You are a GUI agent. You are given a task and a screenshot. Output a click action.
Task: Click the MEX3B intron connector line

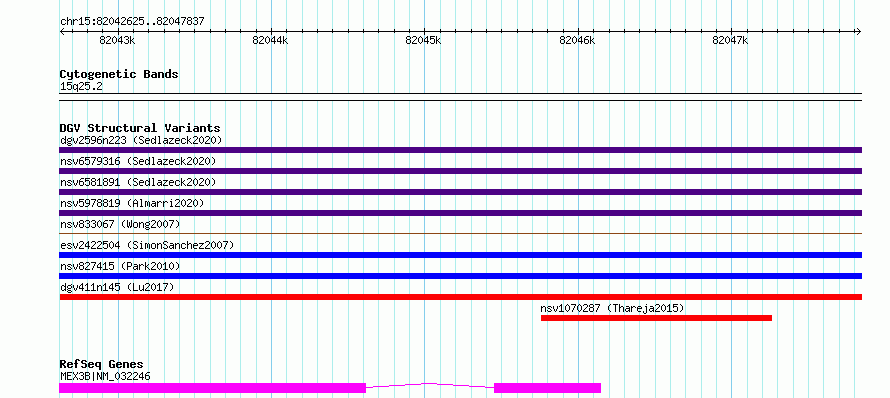pos(430,386)
